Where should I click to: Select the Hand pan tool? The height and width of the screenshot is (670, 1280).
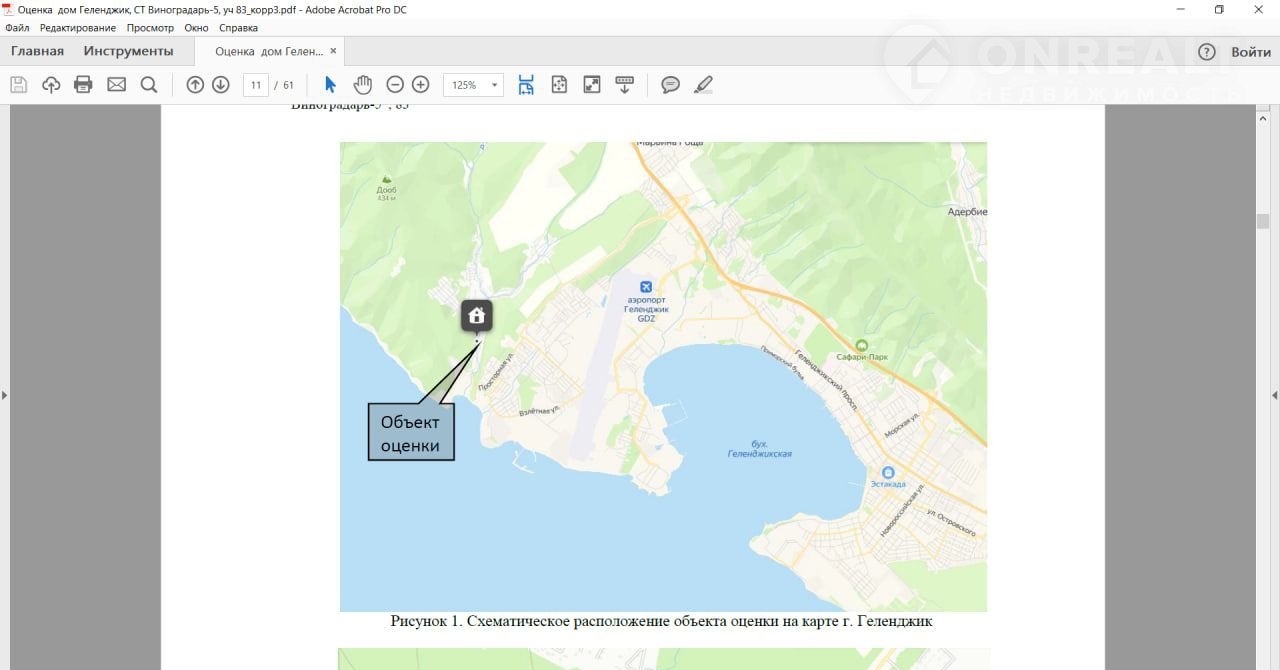click(362, 85)
